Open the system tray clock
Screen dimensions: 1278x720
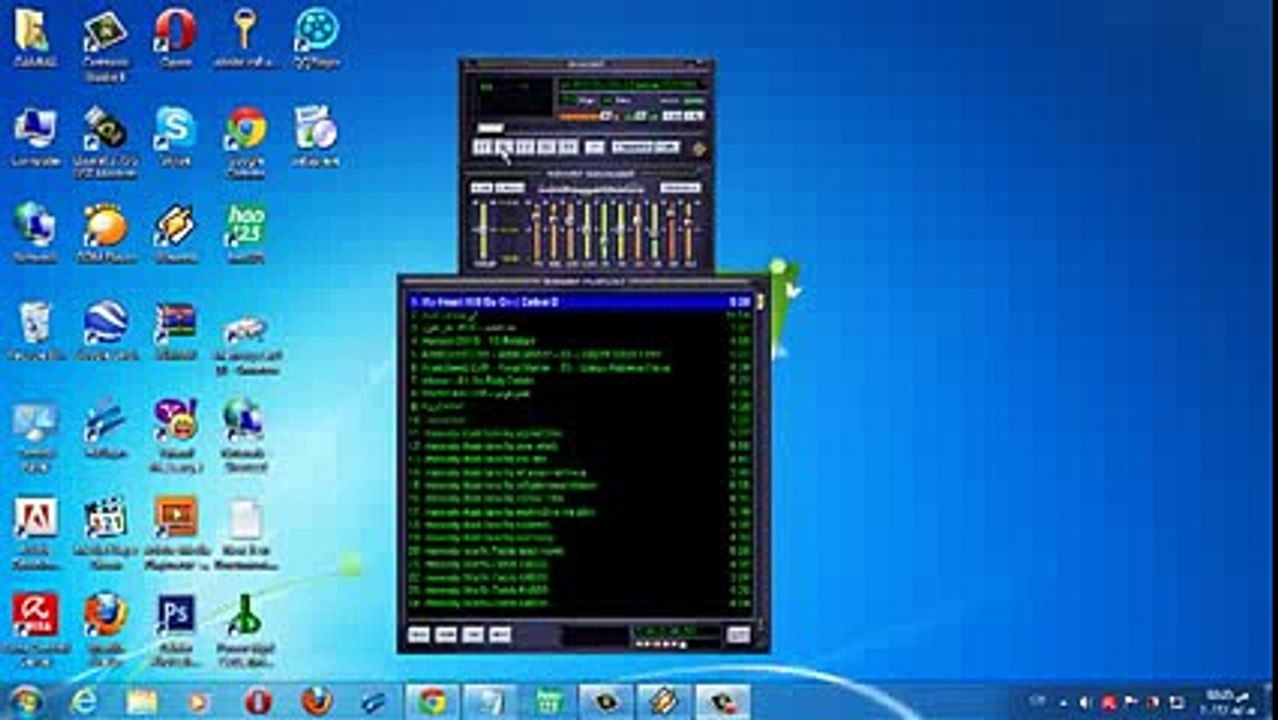tap(1228, 701)
